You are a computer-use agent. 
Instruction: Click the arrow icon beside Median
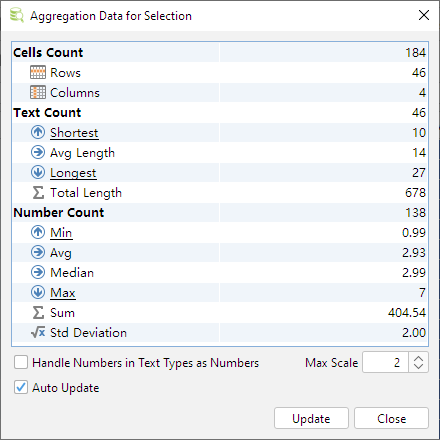(38, 272)
